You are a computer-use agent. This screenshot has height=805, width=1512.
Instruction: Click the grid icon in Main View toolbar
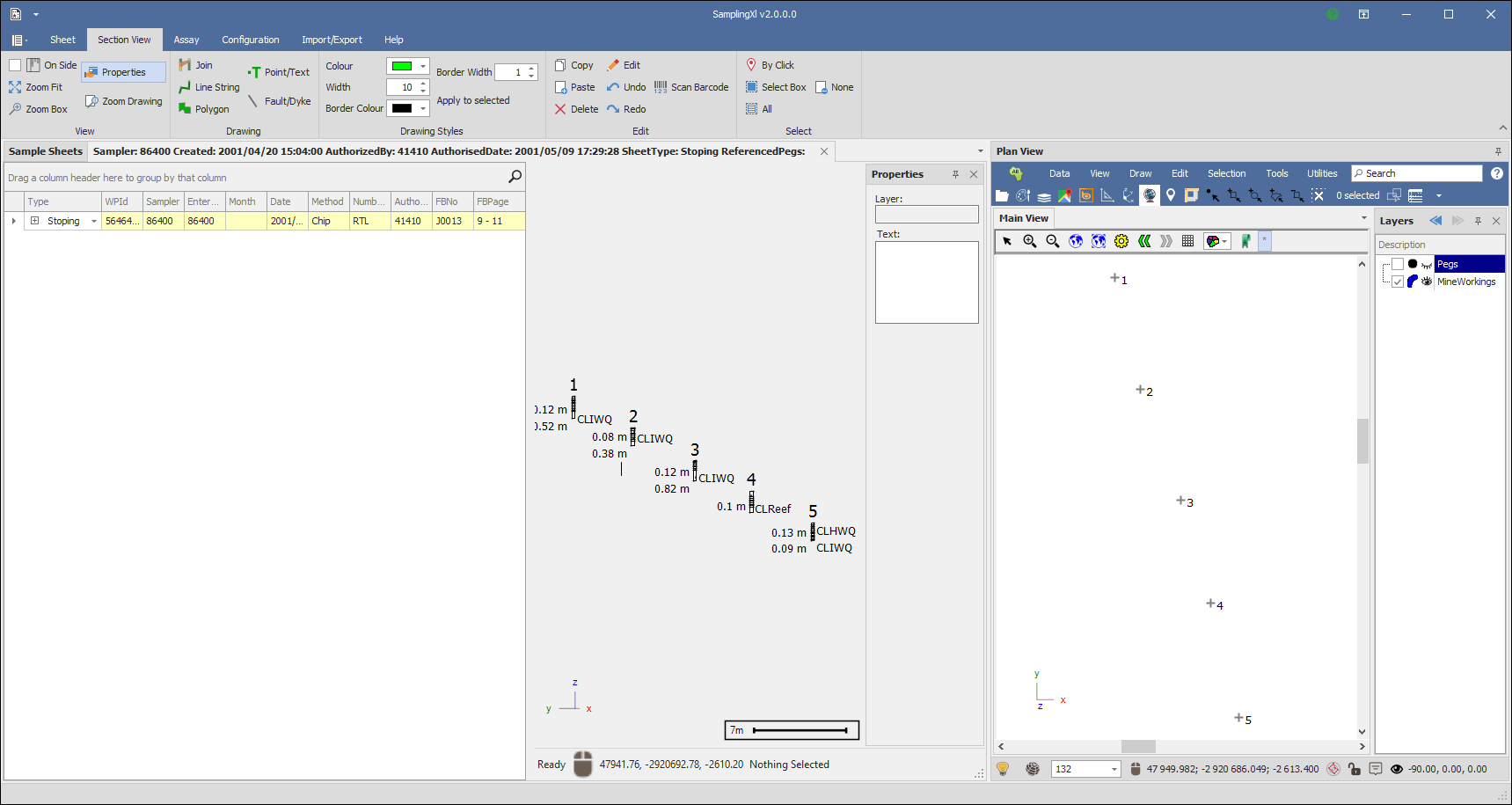1187,241
